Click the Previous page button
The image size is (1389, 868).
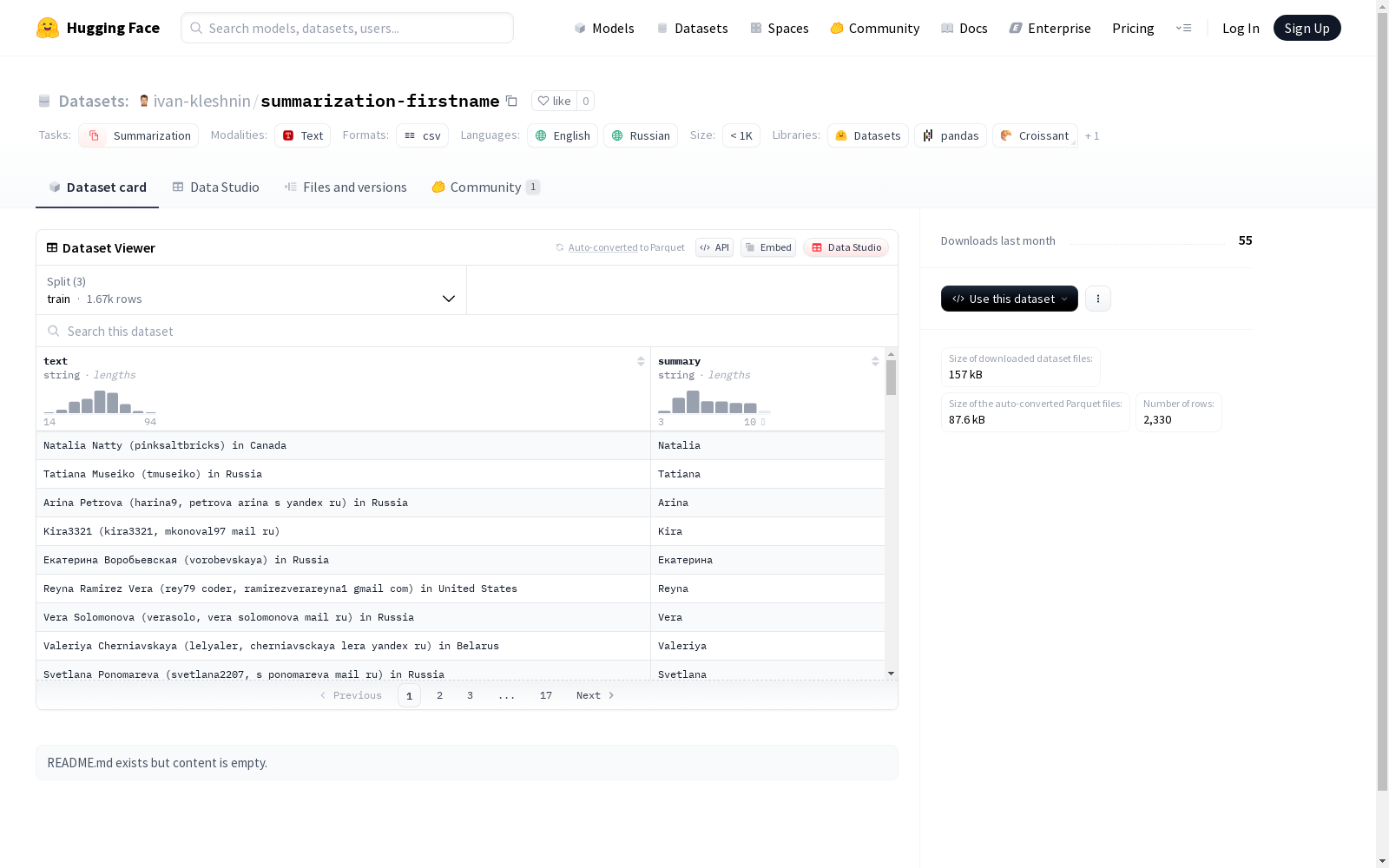[x=351, y=695]
